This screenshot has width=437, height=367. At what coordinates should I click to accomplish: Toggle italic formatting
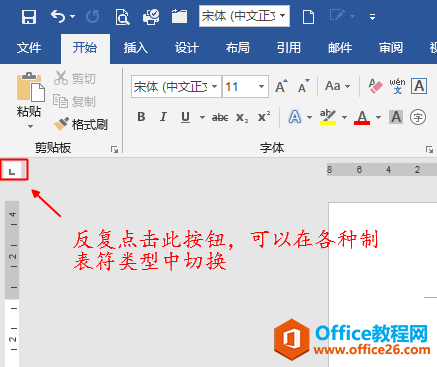(x=163, y=117)
